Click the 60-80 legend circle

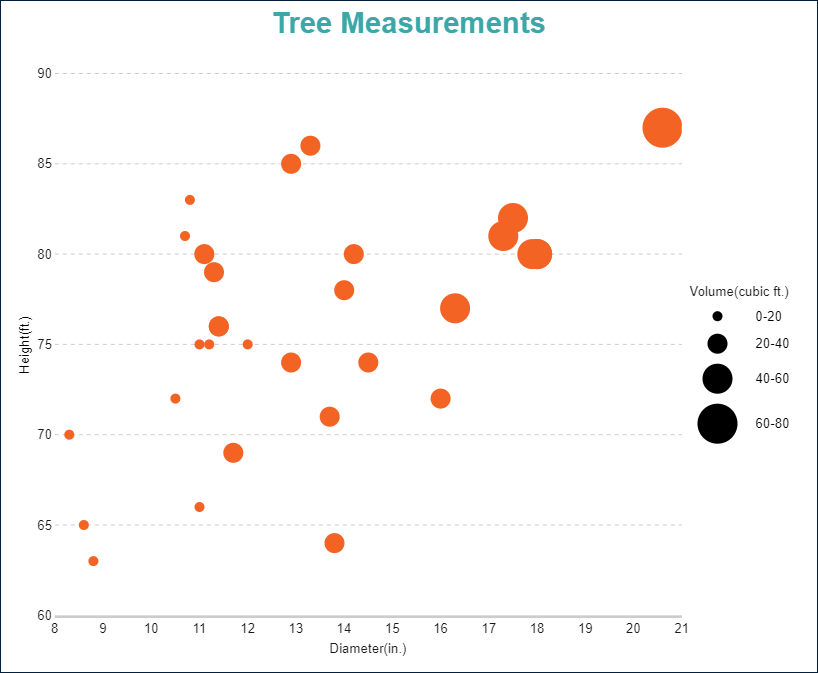pos(717,424)
